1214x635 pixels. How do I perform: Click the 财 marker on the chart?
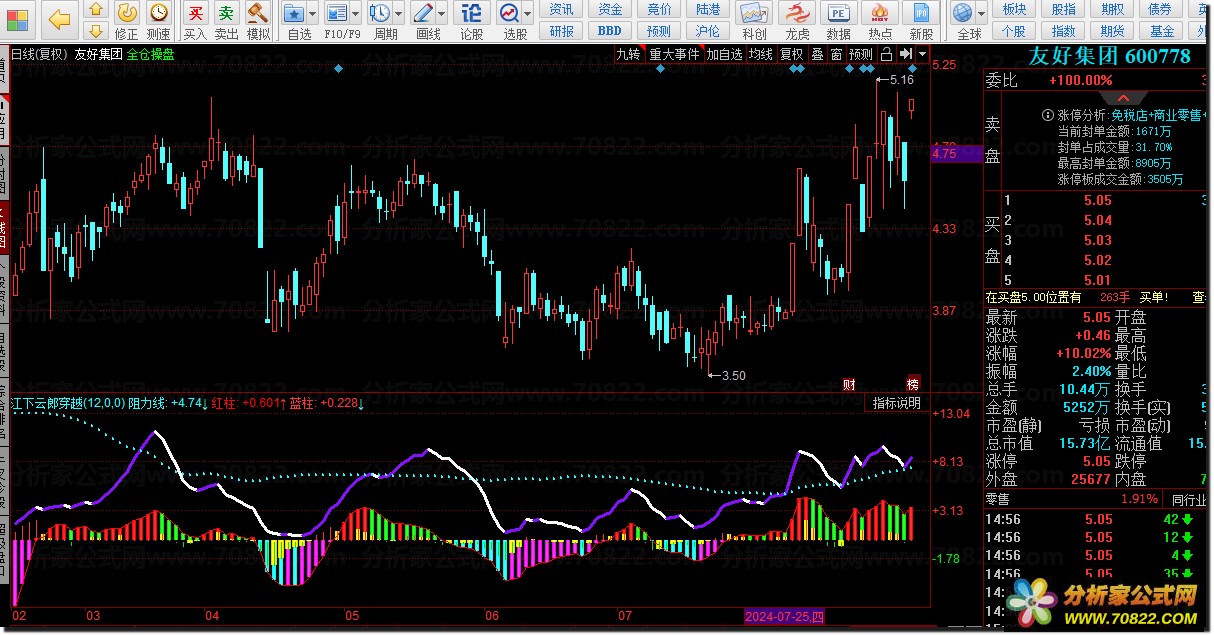coord(849,384)
